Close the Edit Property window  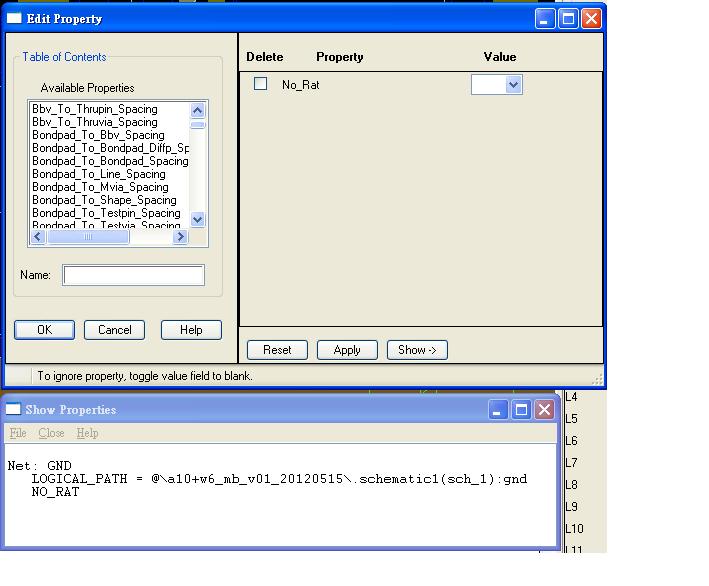591,19
